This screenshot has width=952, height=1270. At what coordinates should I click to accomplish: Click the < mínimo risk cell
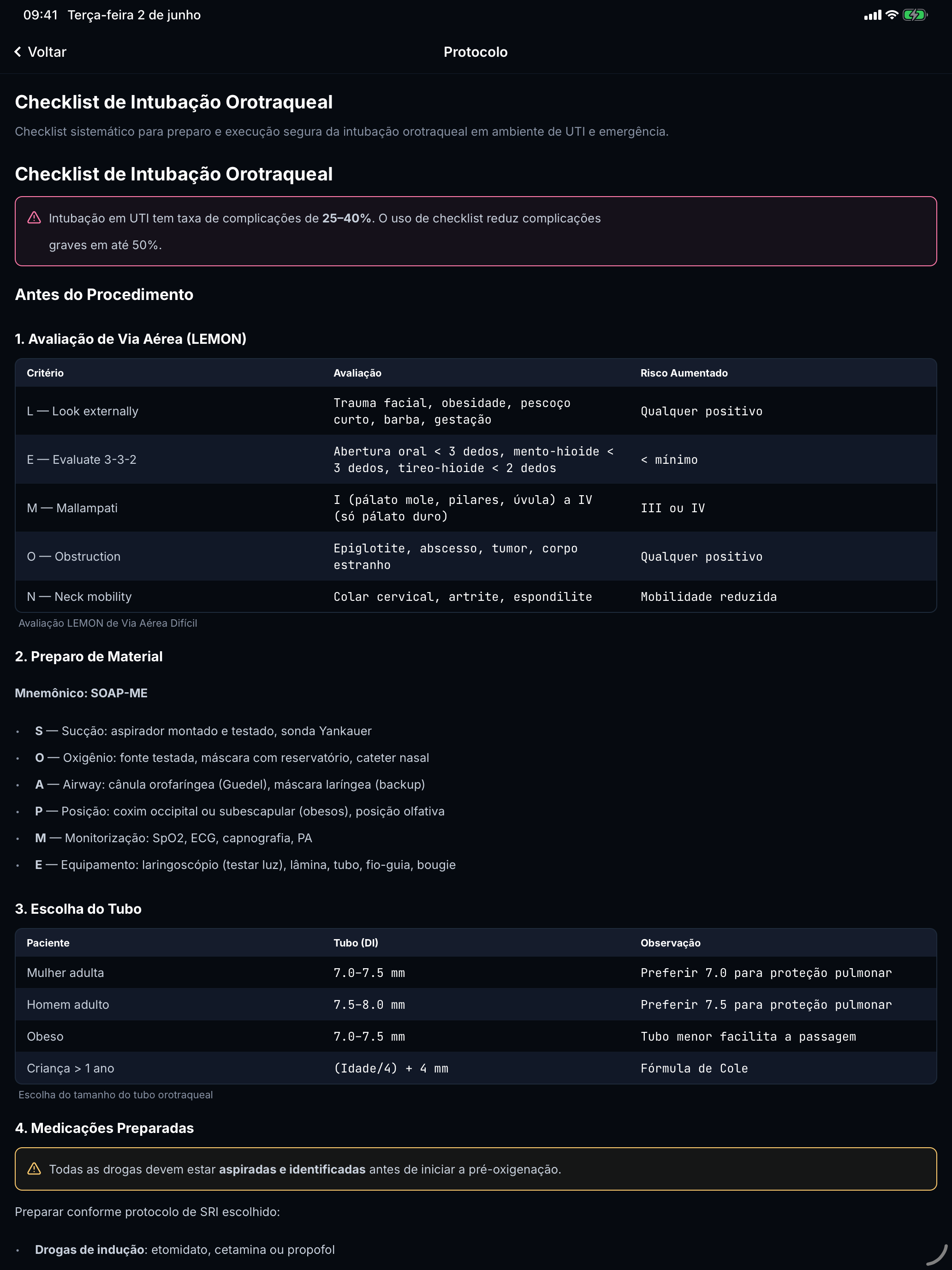coord(669,460)
